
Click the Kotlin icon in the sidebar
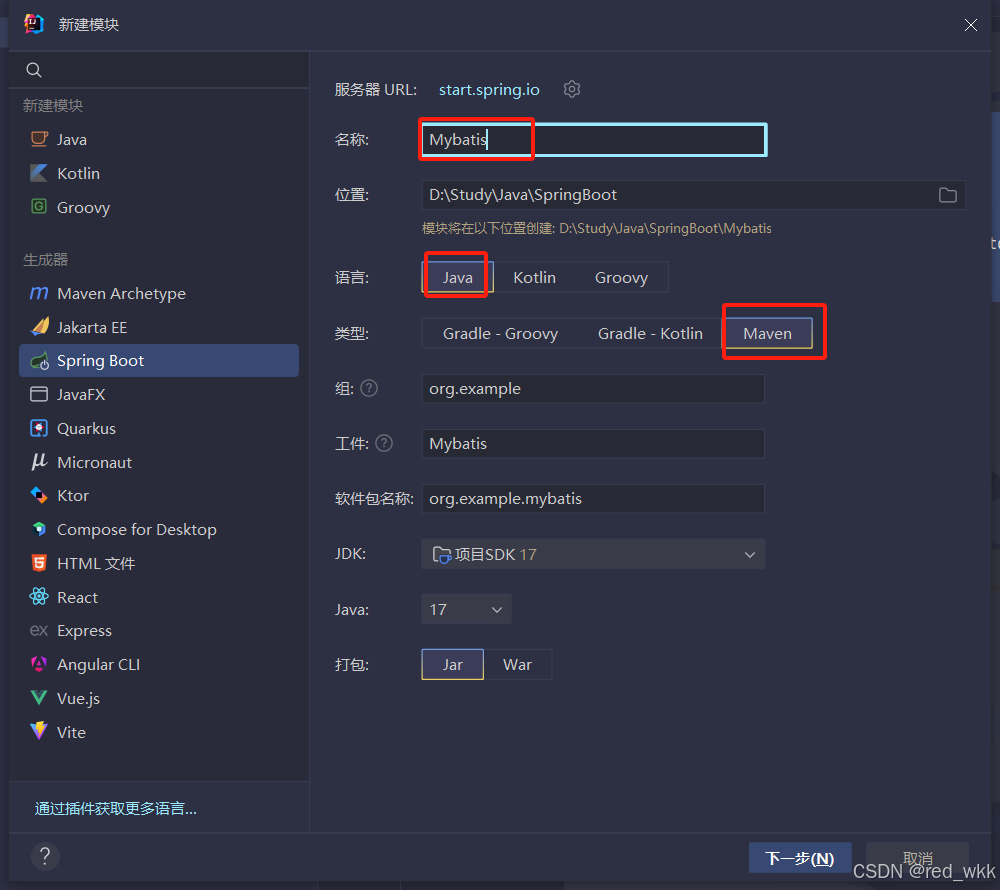[x=39, y=173]
